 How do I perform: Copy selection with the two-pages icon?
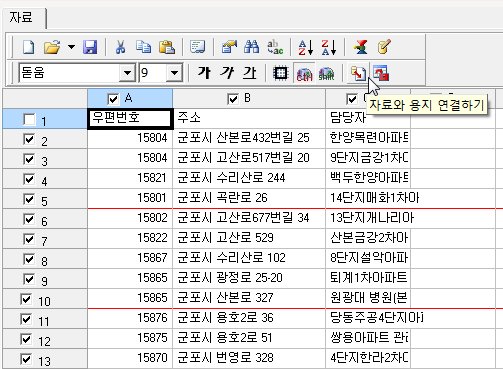point(144,47)
